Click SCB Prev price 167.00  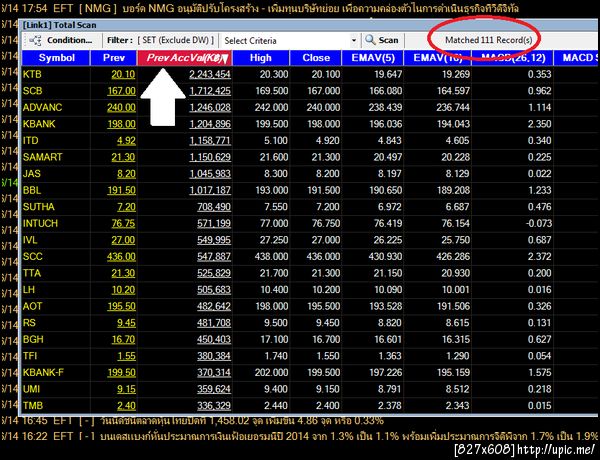[121, 91]
